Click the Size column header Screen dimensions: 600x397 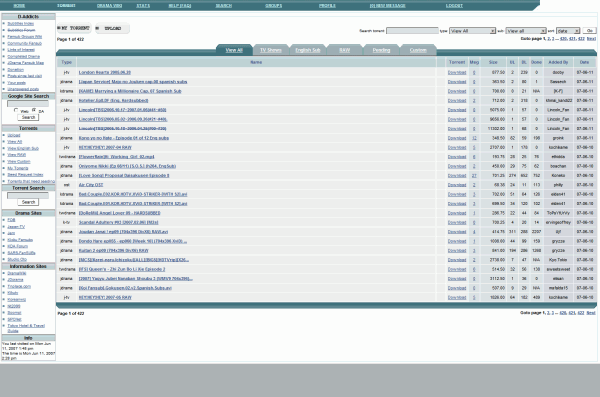[x=493, y=62]
